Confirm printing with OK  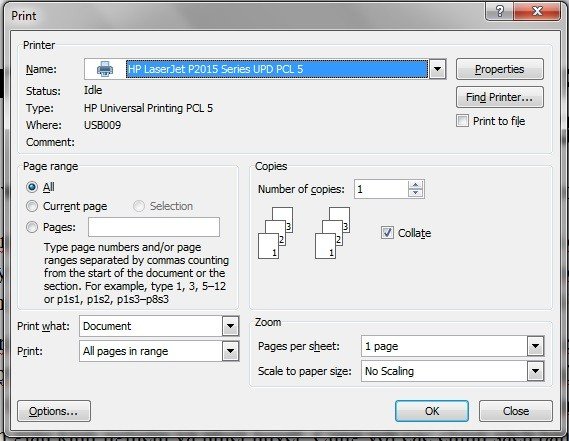point(432,411)
